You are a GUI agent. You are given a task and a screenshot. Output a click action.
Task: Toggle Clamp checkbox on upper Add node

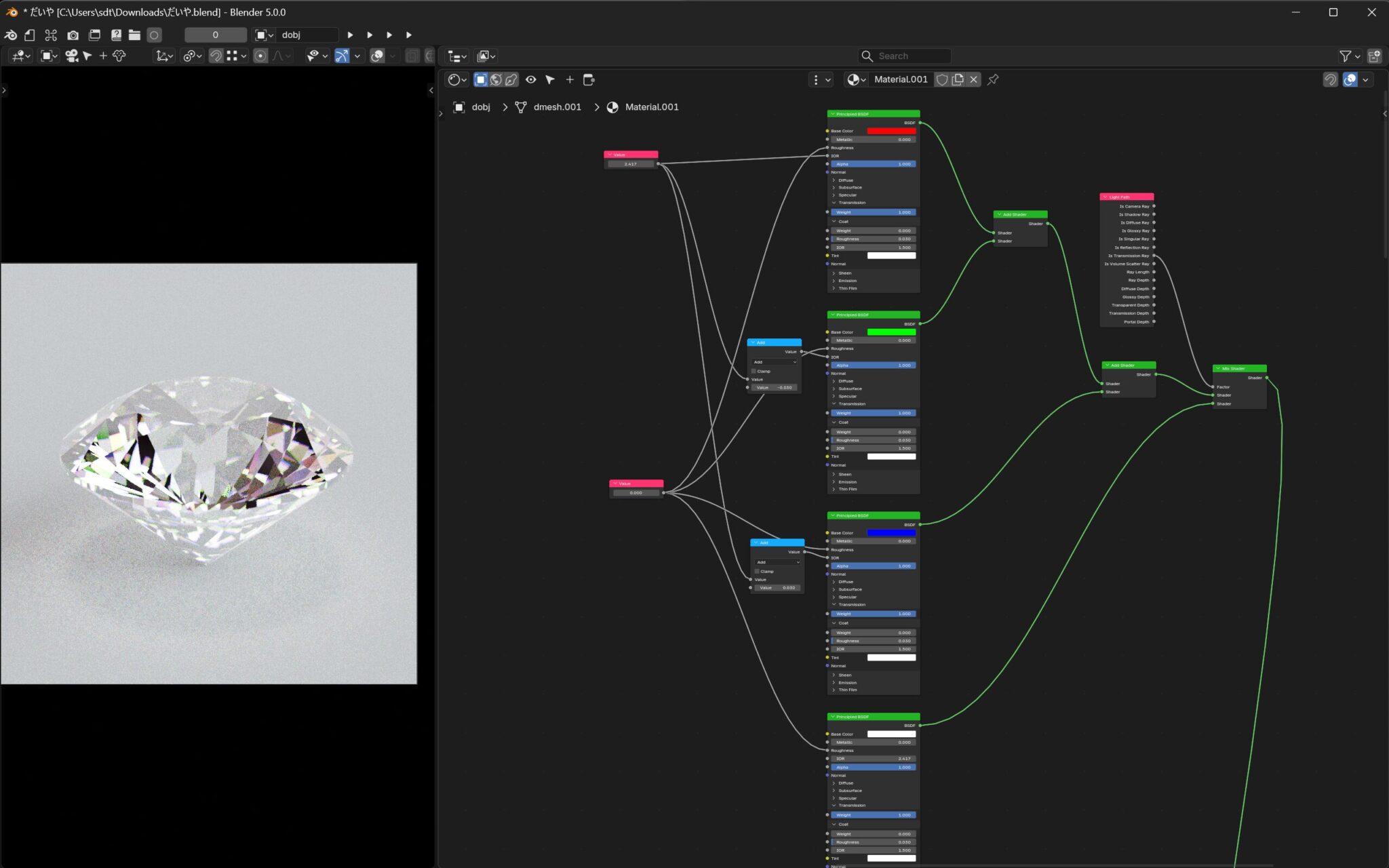click(x=754, y=371)
